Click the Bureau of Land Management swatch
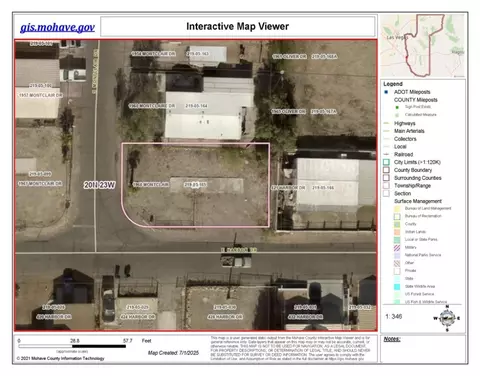480x376 pixels. pyautogui.click(x=397, y=209)
